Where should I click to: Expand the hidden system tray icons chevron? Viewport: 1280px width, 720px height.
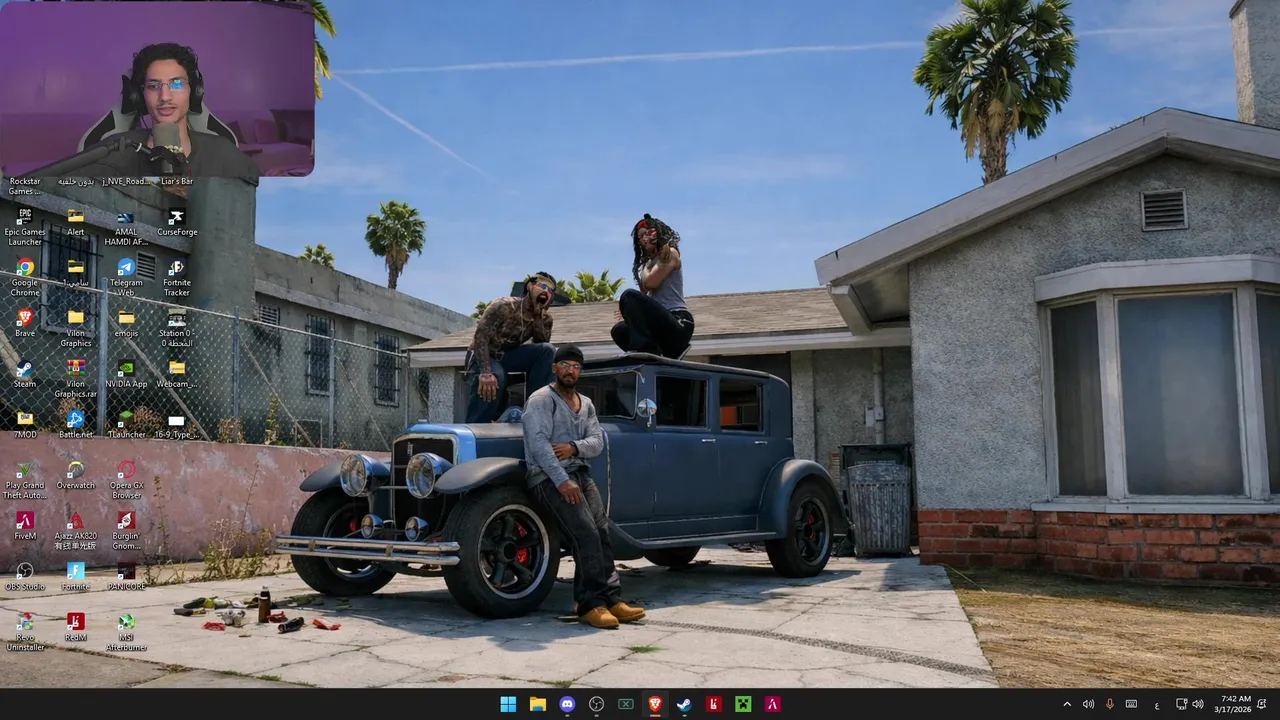click(x=1067, y=704)
